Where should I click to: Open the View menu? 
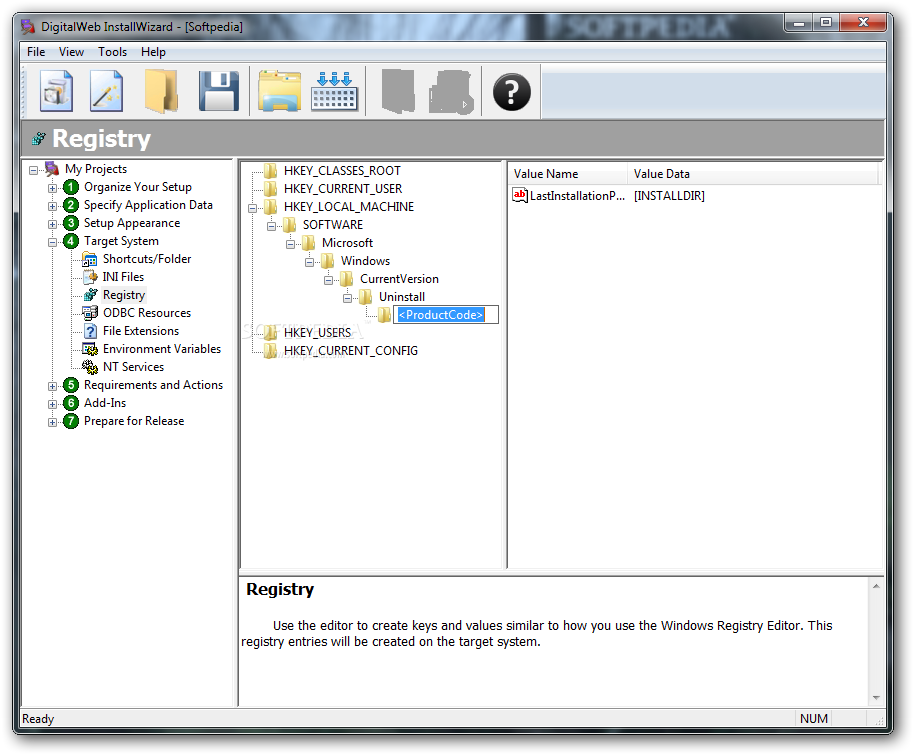[71, 52]
